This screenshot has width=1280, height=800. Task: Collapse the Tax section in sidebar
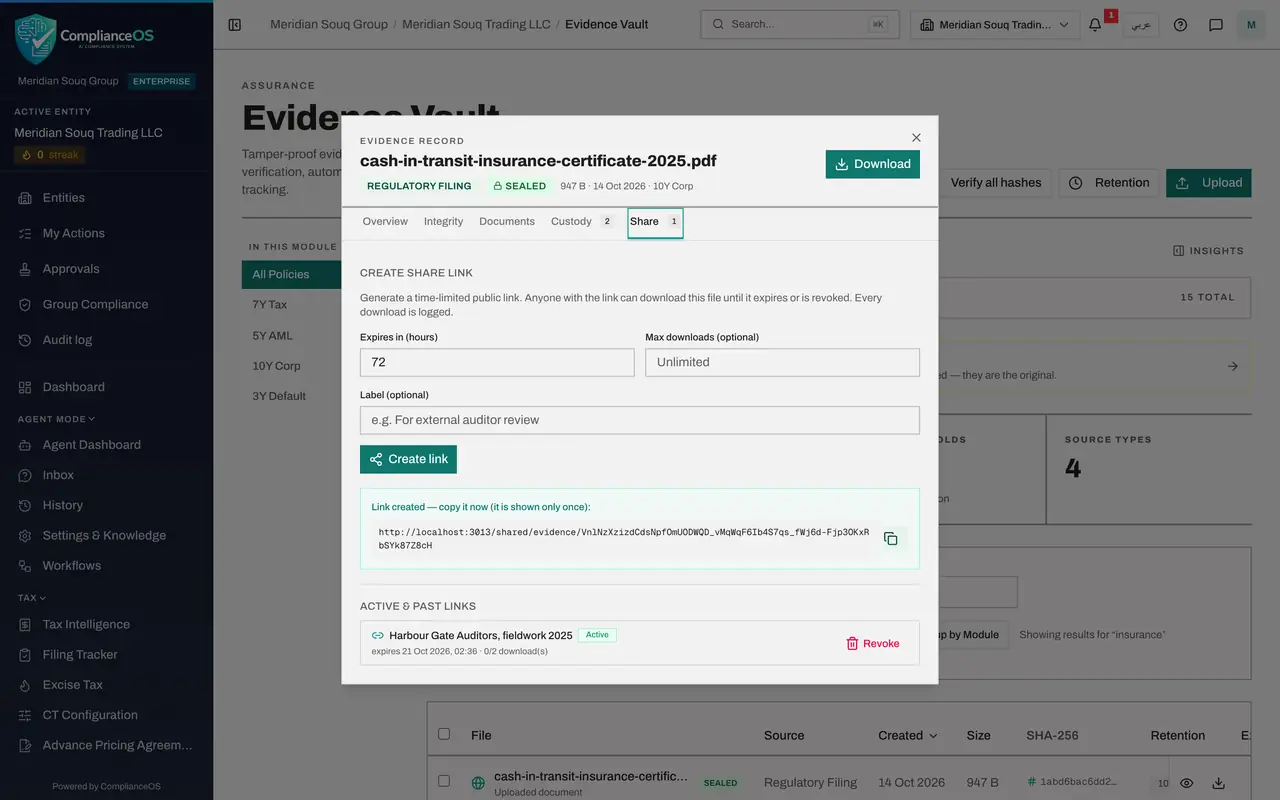click(x=32, y=598)
